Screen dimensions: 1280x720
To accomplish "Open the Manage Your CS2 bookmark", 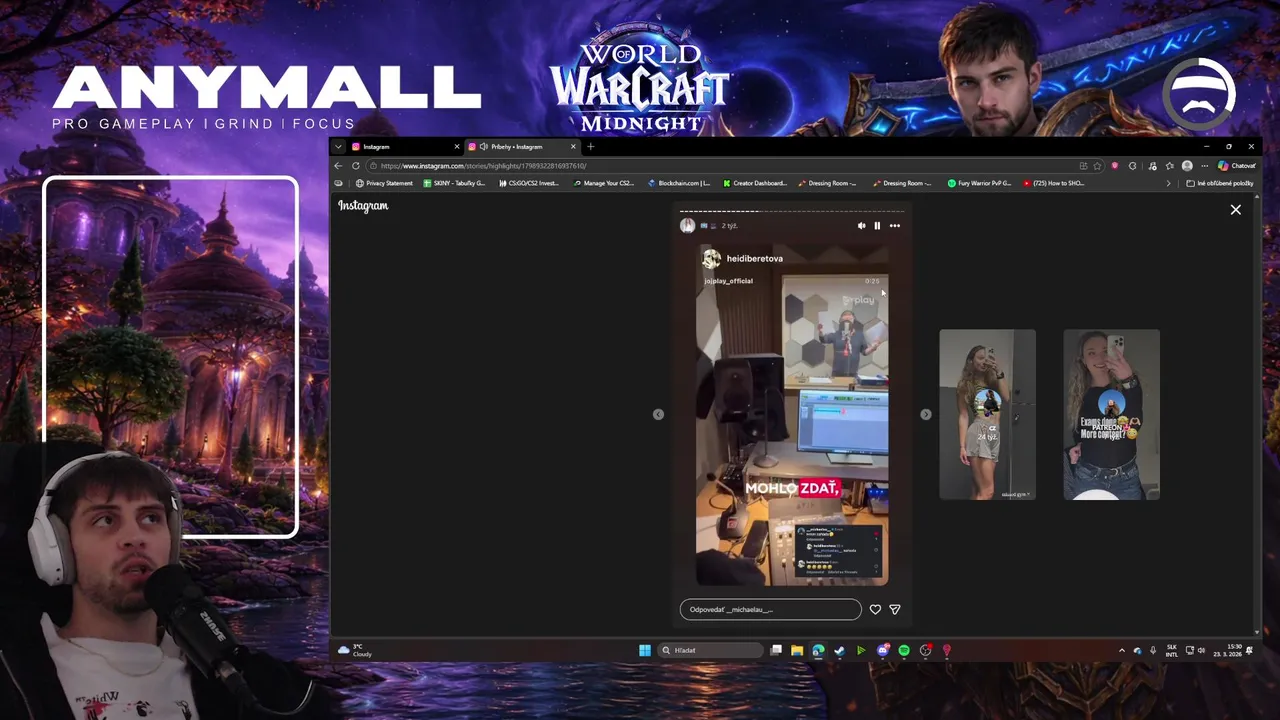I will 603,184.
